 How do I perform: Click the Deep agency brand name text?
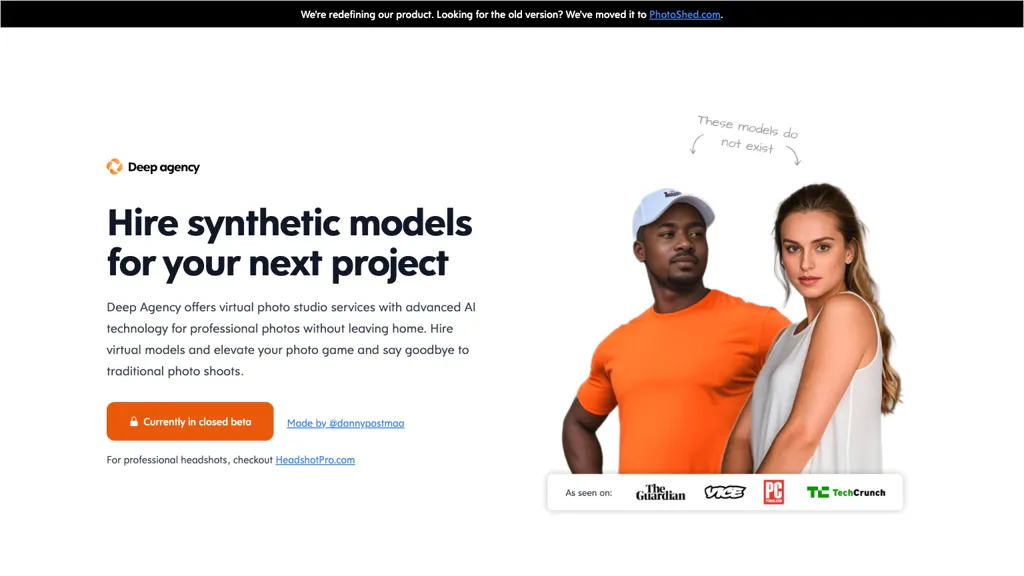point(163,167)
